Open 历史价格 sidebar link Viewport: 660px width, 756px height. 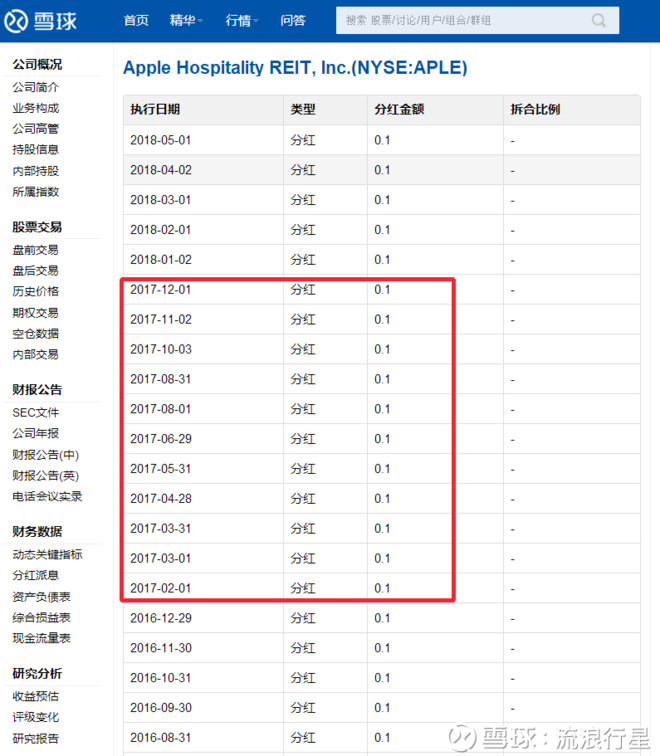click(36, 291)
